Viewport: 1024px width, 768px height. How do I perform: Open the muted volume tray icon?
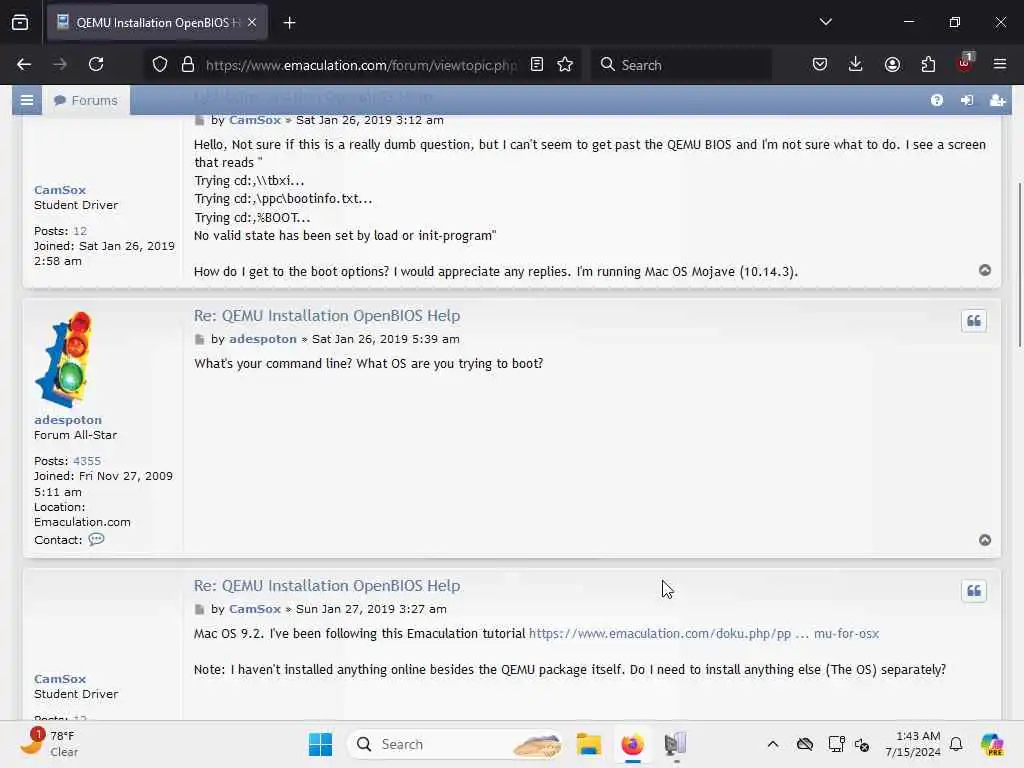click(x=862, y=745)
